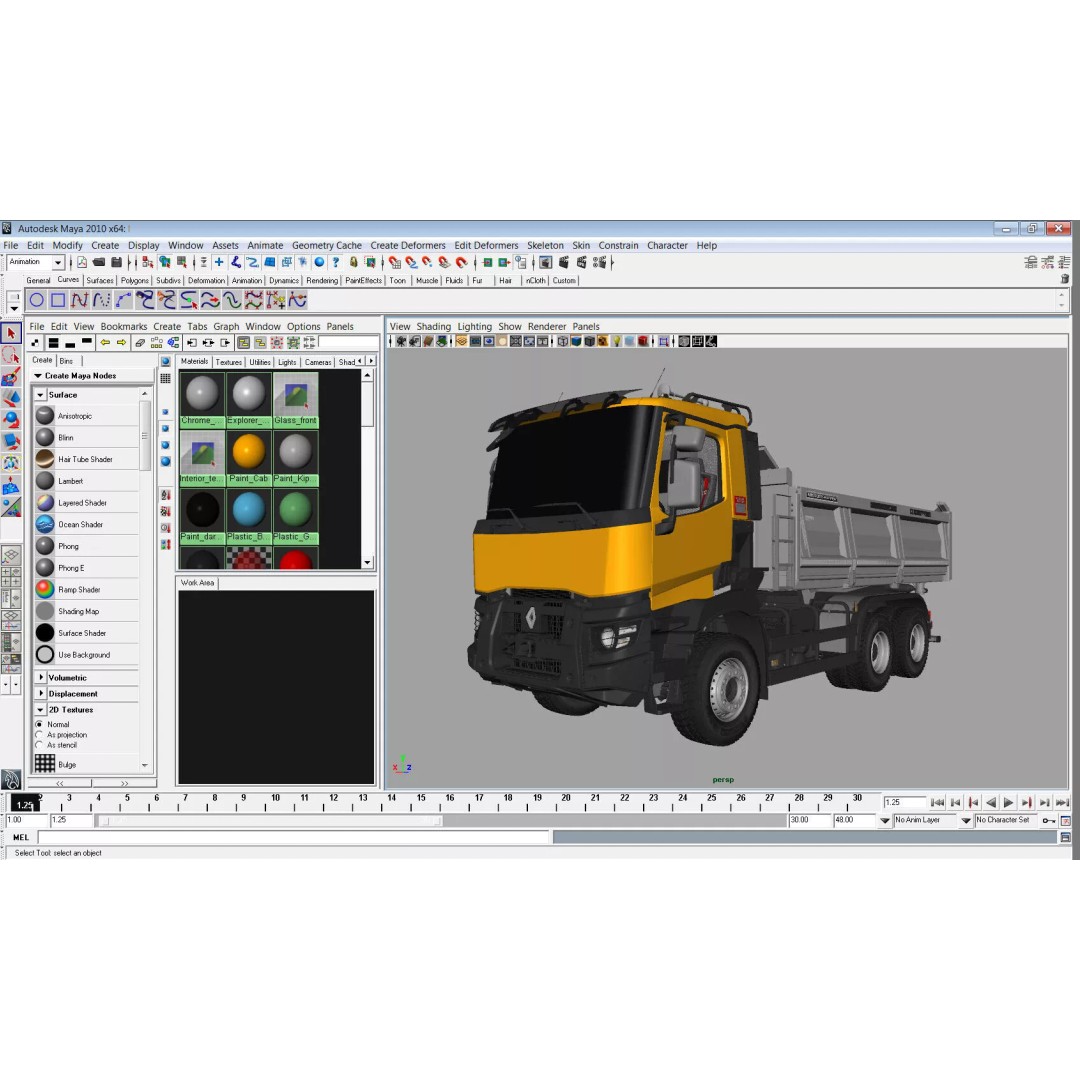Expand the Displacement category

(41, 694)
